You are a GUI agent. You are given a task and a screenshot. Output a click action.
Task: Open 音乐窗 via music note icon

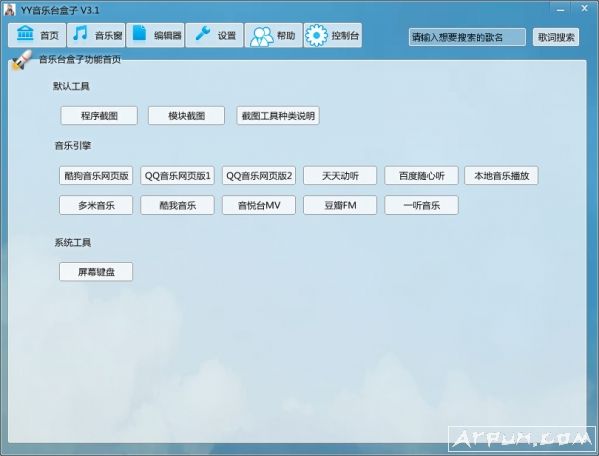tap(80, 34)
